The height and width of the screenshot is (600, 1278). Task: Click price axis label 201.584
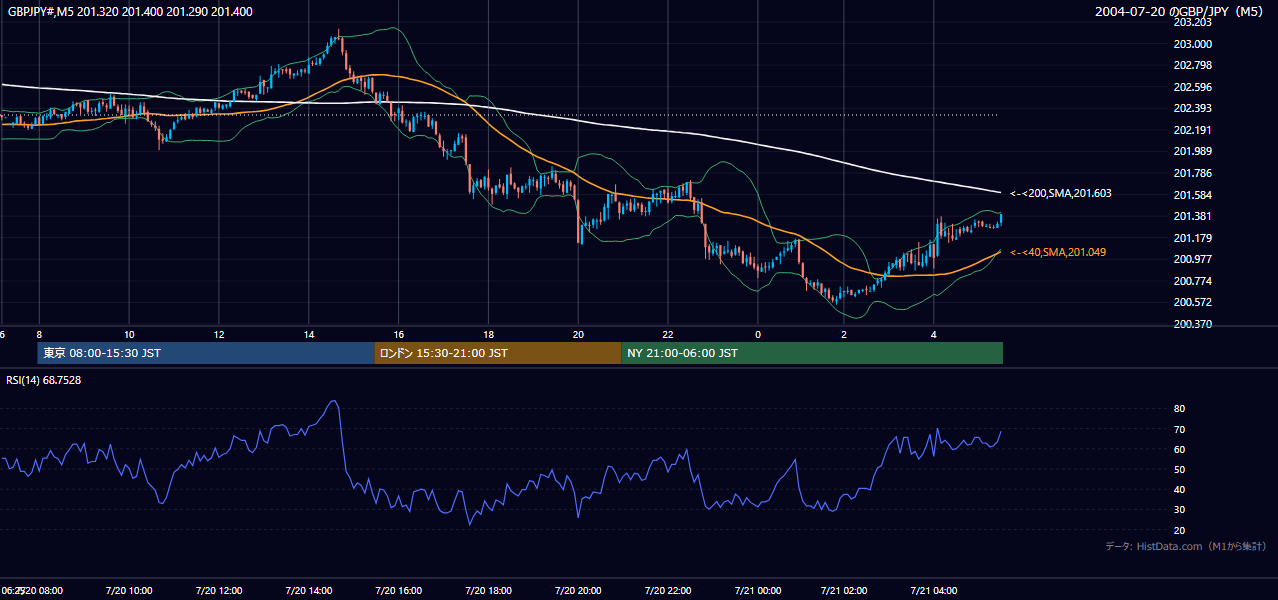coord(1193,195)
